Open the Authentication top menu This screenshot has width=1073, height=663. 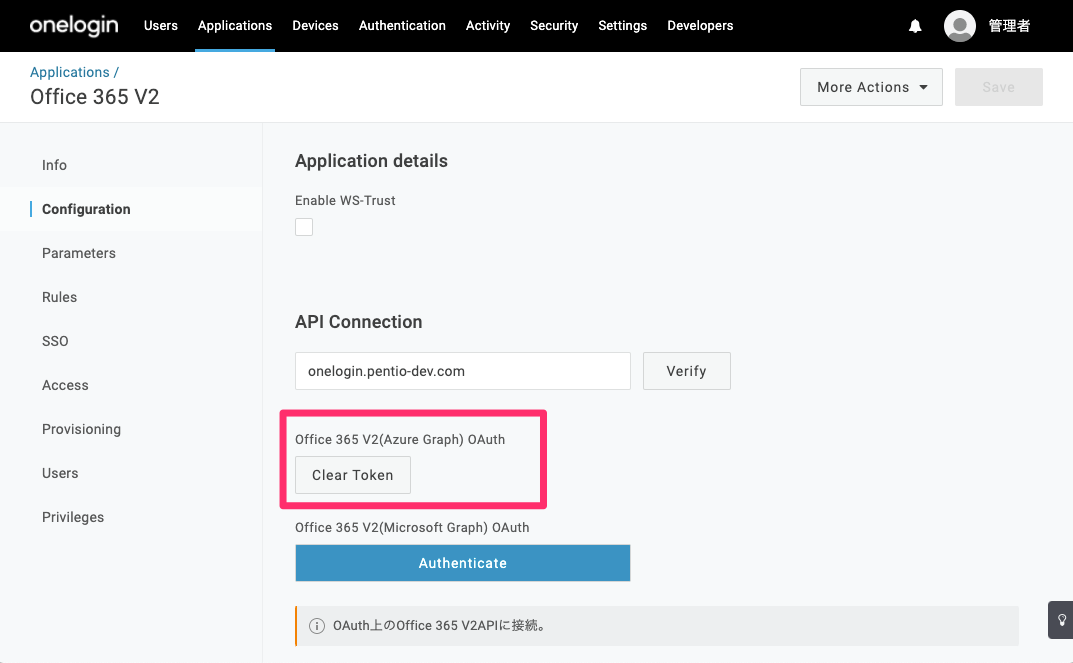pos(402,25)
